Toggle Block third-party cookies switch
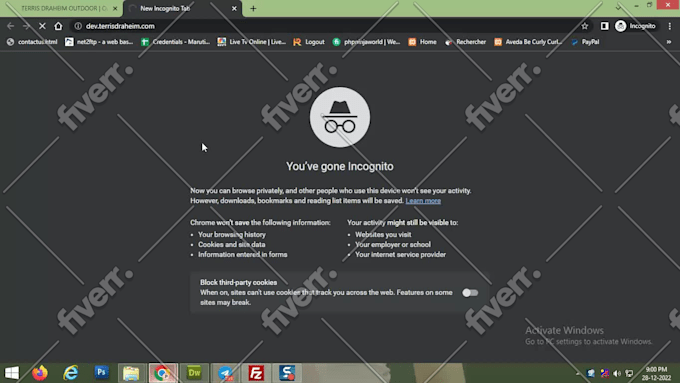Viewport: 680px width, 383px height. click(x=470, y=293)
